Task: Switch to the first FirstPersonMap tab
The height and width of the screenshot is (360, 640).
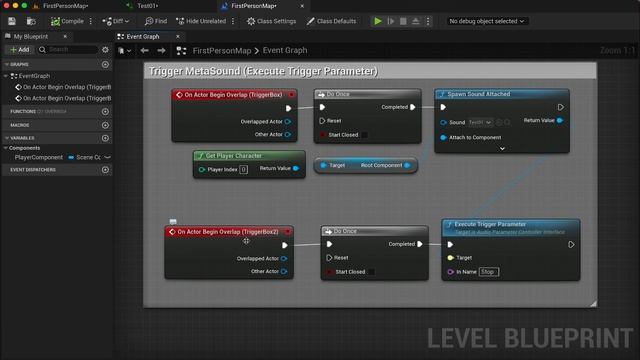Action: point(65,6)
